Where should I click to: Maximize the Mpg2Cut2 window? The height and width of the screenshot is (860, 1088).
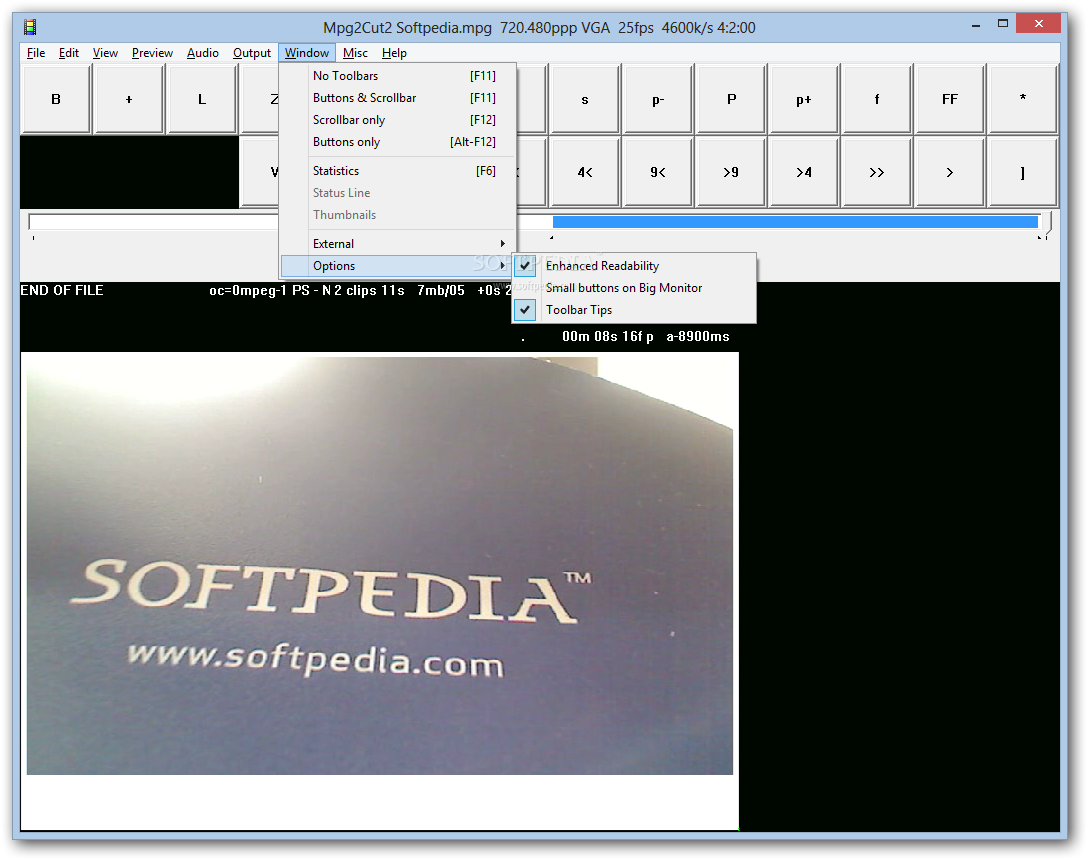click(x=1003, y=24)
